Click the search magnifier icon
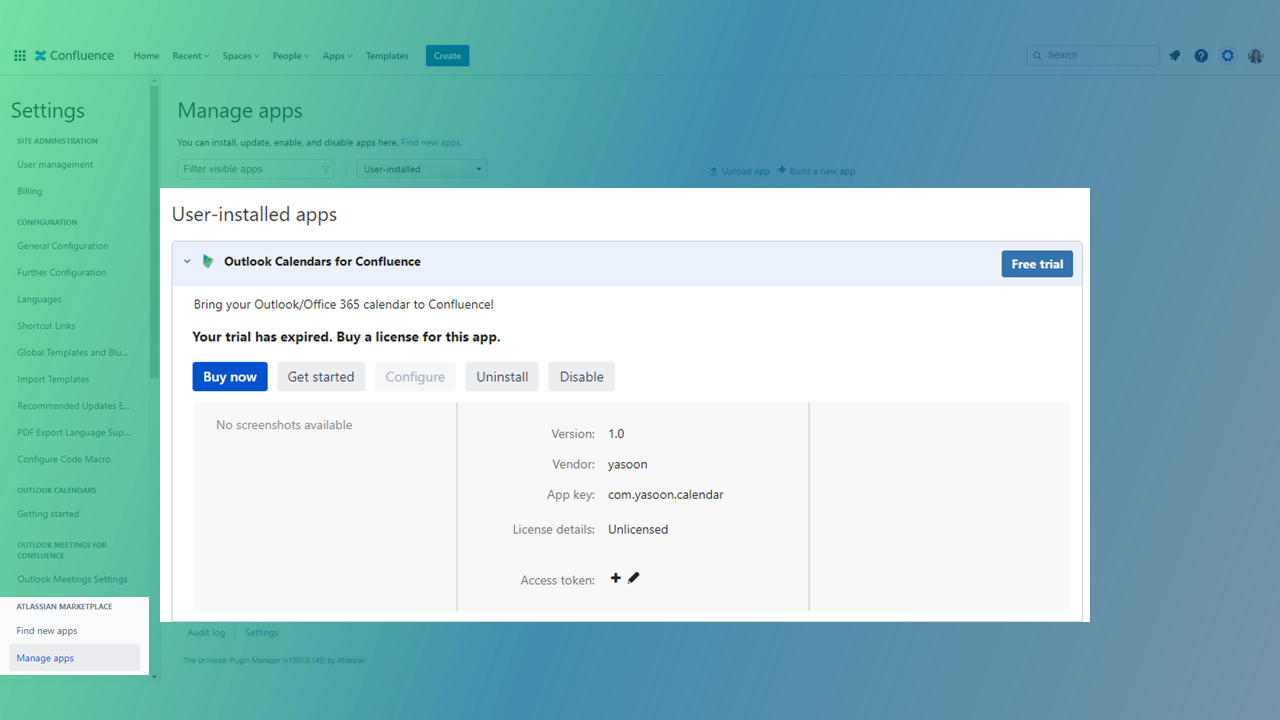Viewport: 1280px width, 720px height. tap(1037, 55)
